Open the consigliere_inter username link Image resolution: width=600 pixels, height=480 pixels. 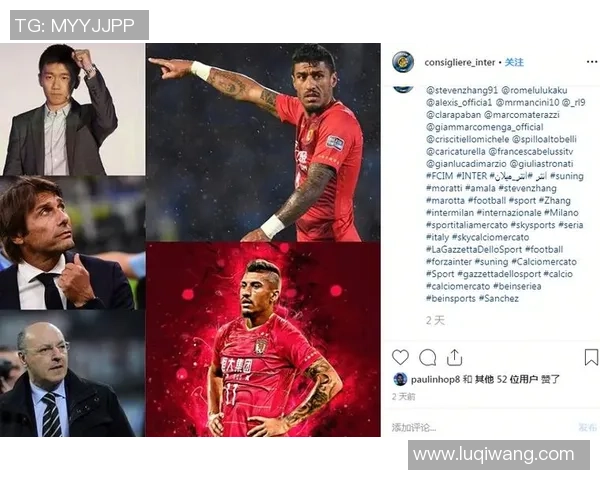tap(460, 62)
